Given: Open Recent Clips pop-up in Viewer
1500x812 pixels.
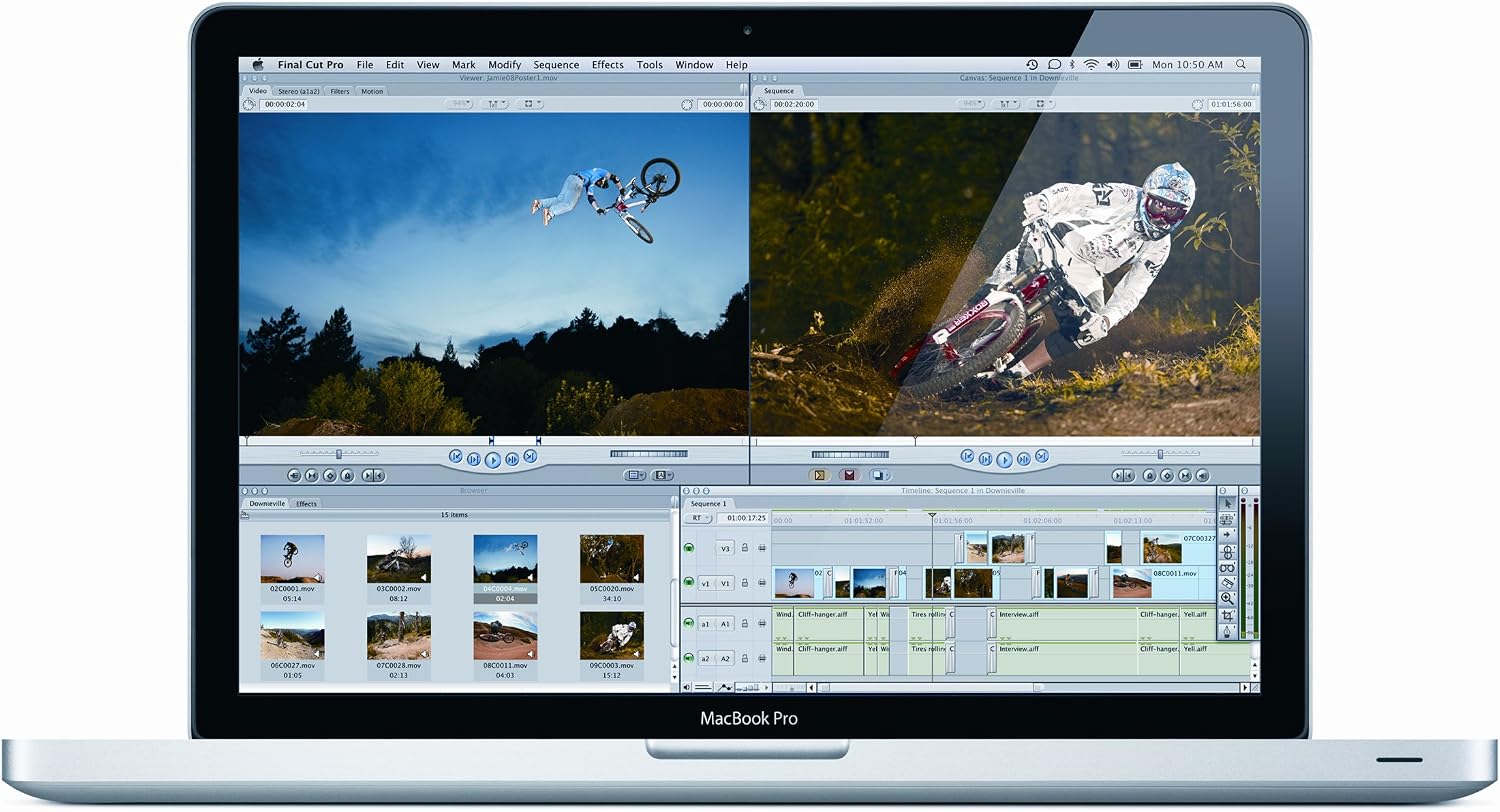Looking at the screenshot, I should 633,475.
